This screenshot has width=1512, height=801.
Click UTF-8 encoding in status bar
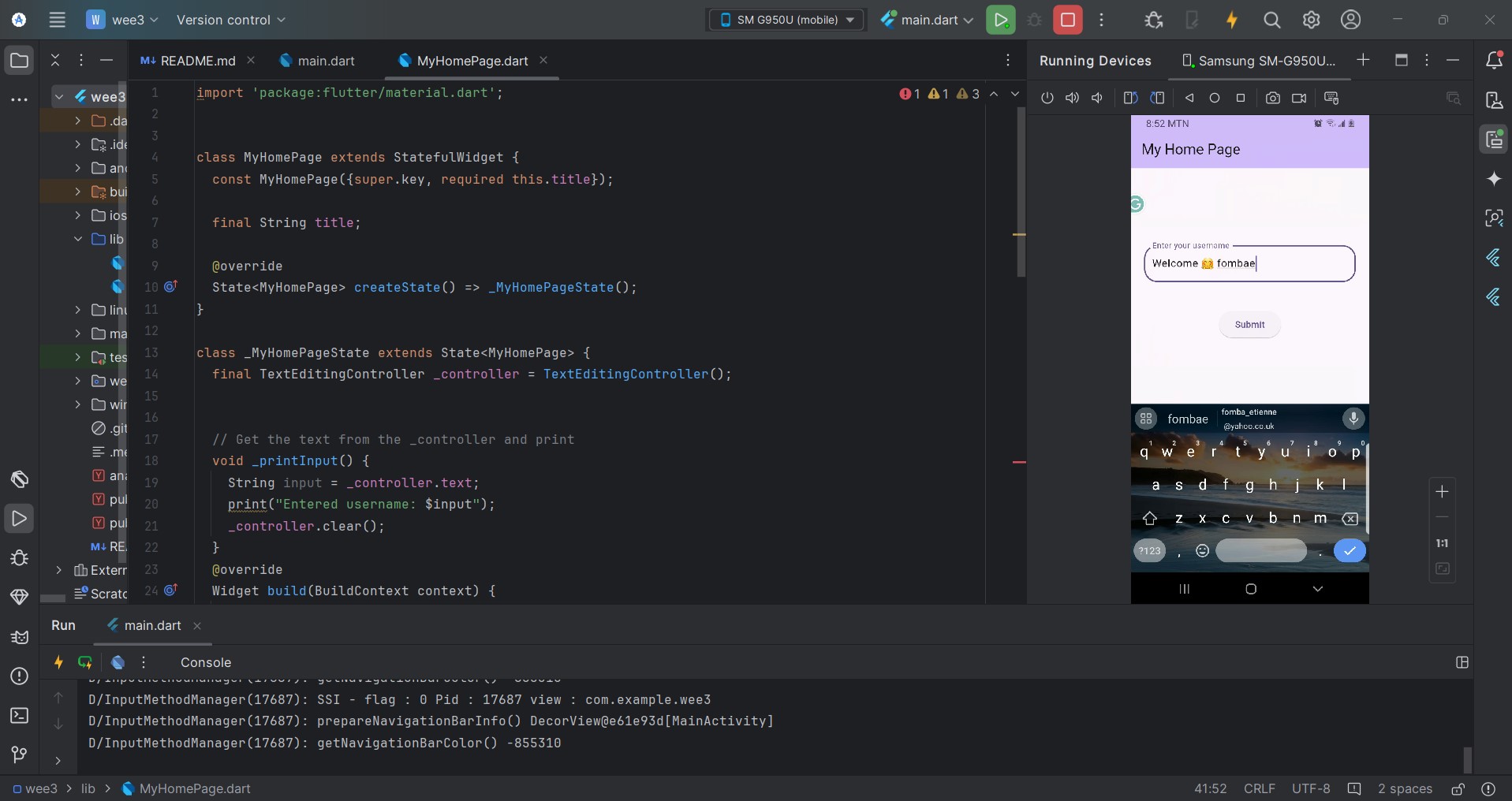click(x=1310, y=788)
